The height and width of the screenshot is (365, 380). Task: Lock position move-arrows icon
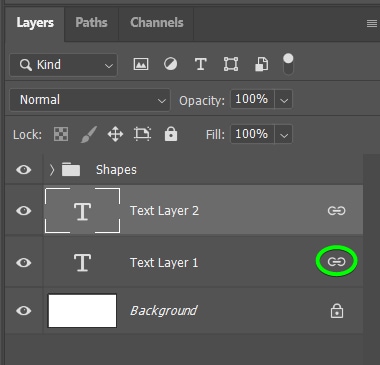coord(115,134)
